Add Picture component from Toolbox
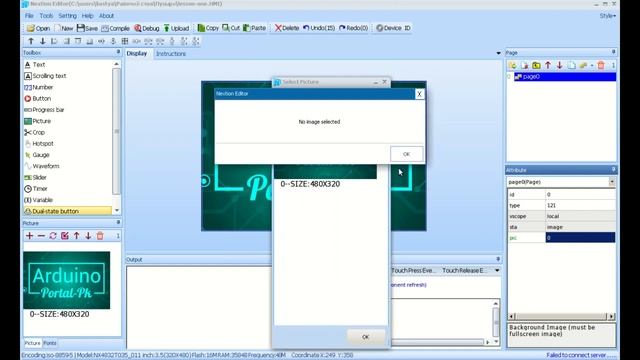The height and width of the screenshot is (360, 640). click(38, 121)
